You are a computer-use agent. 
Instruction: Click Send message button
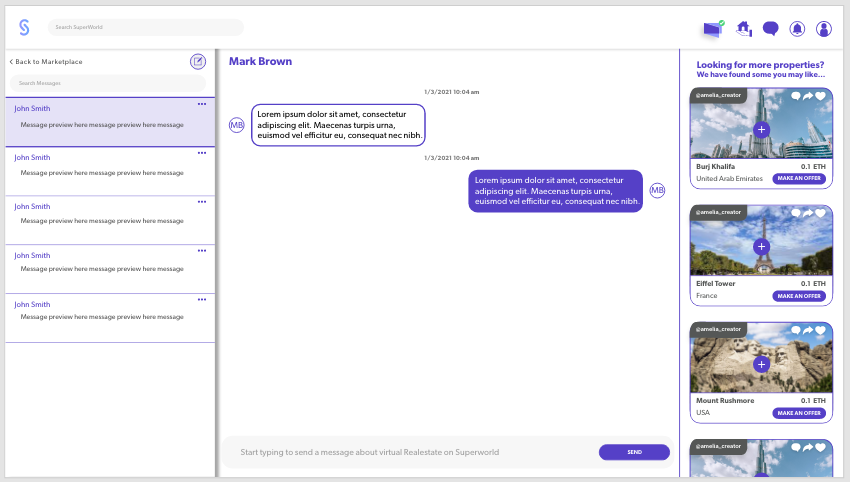(634, 452)
